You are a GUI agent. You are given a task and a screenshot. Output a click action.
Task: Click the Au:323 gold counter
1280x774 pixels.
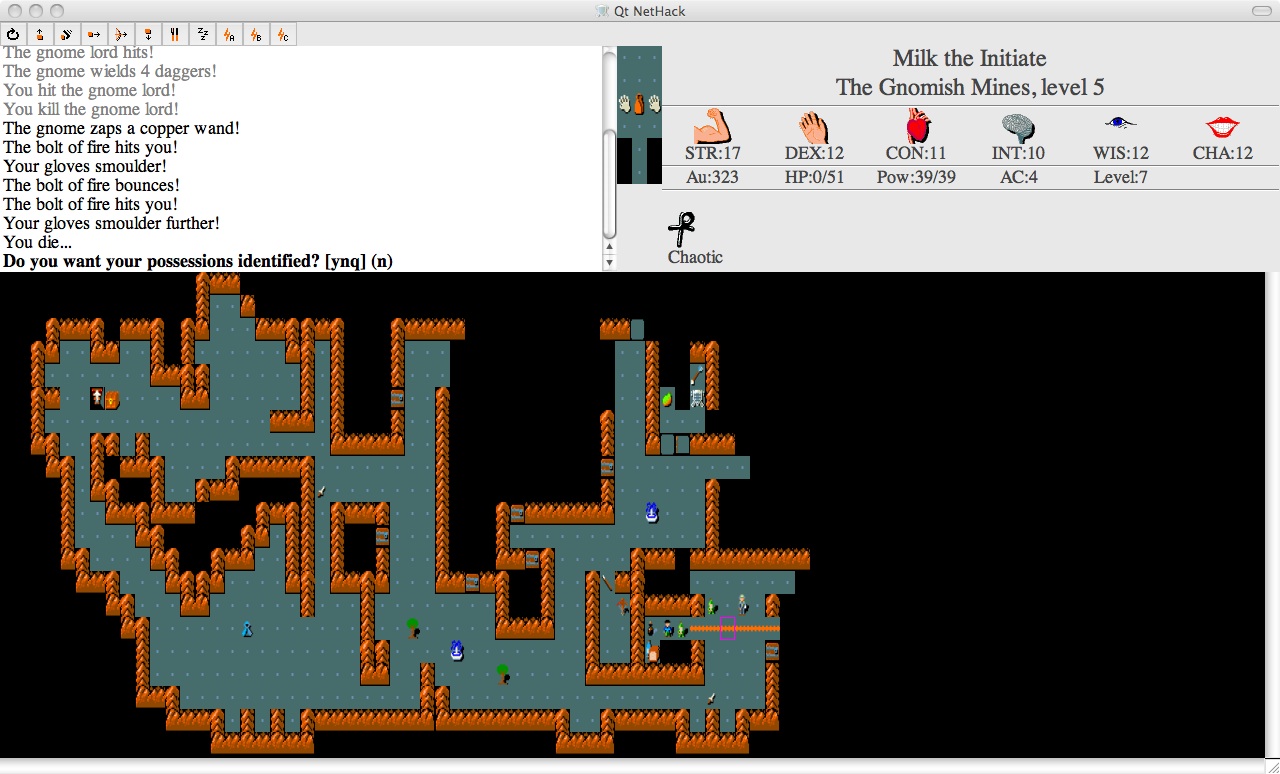[713, 177]
